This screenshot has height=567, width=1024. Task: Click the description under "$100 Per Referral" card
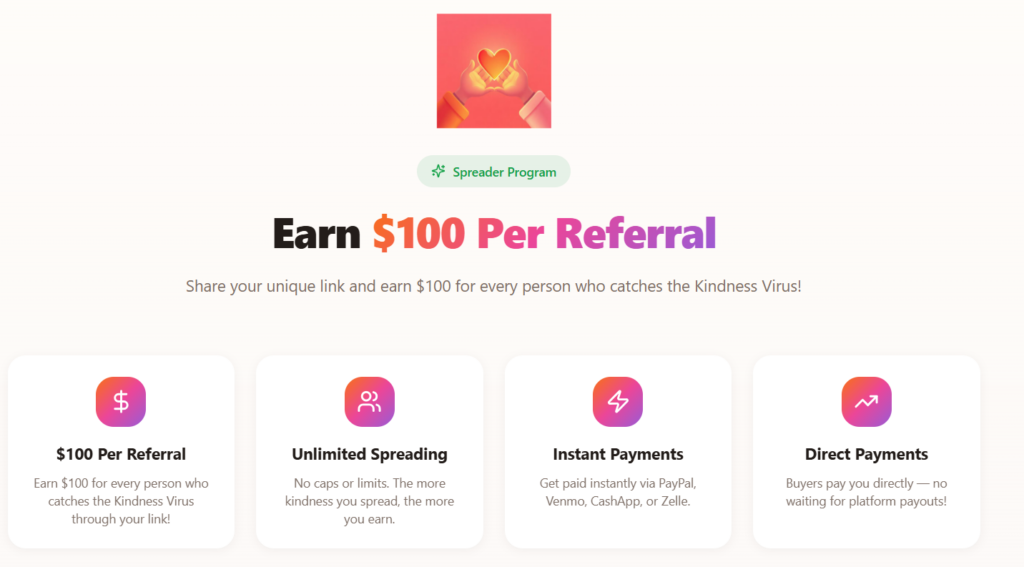coord(121,501)
